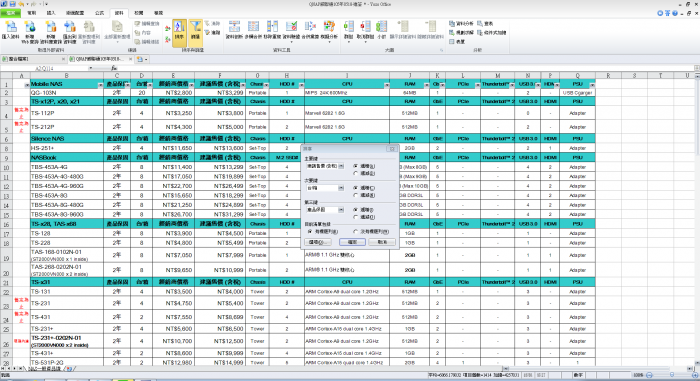Select Descending for the primary sort key
This screenshot has width=700, height=381.
point(356,173)
